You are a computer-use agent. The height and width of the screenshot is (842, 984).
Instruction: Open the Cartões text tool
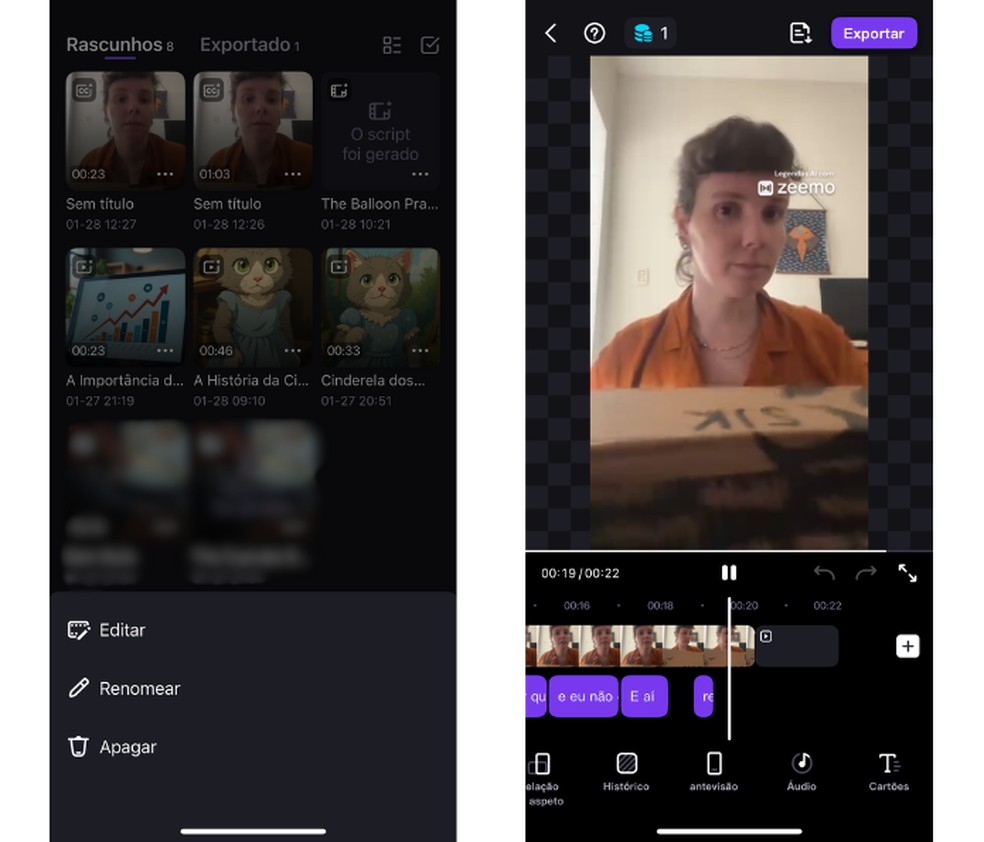point(889,772)
